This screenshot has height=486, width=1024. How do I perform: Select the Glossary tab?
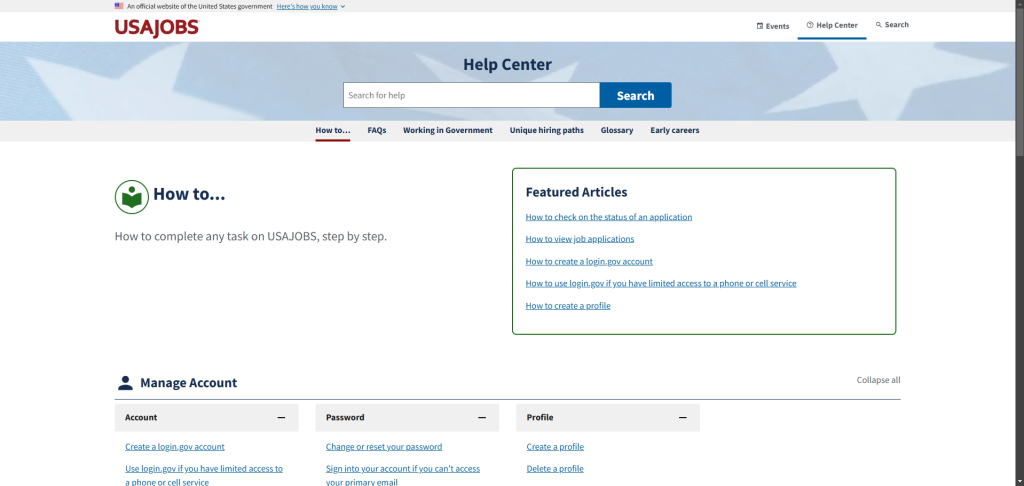point(616,130)
